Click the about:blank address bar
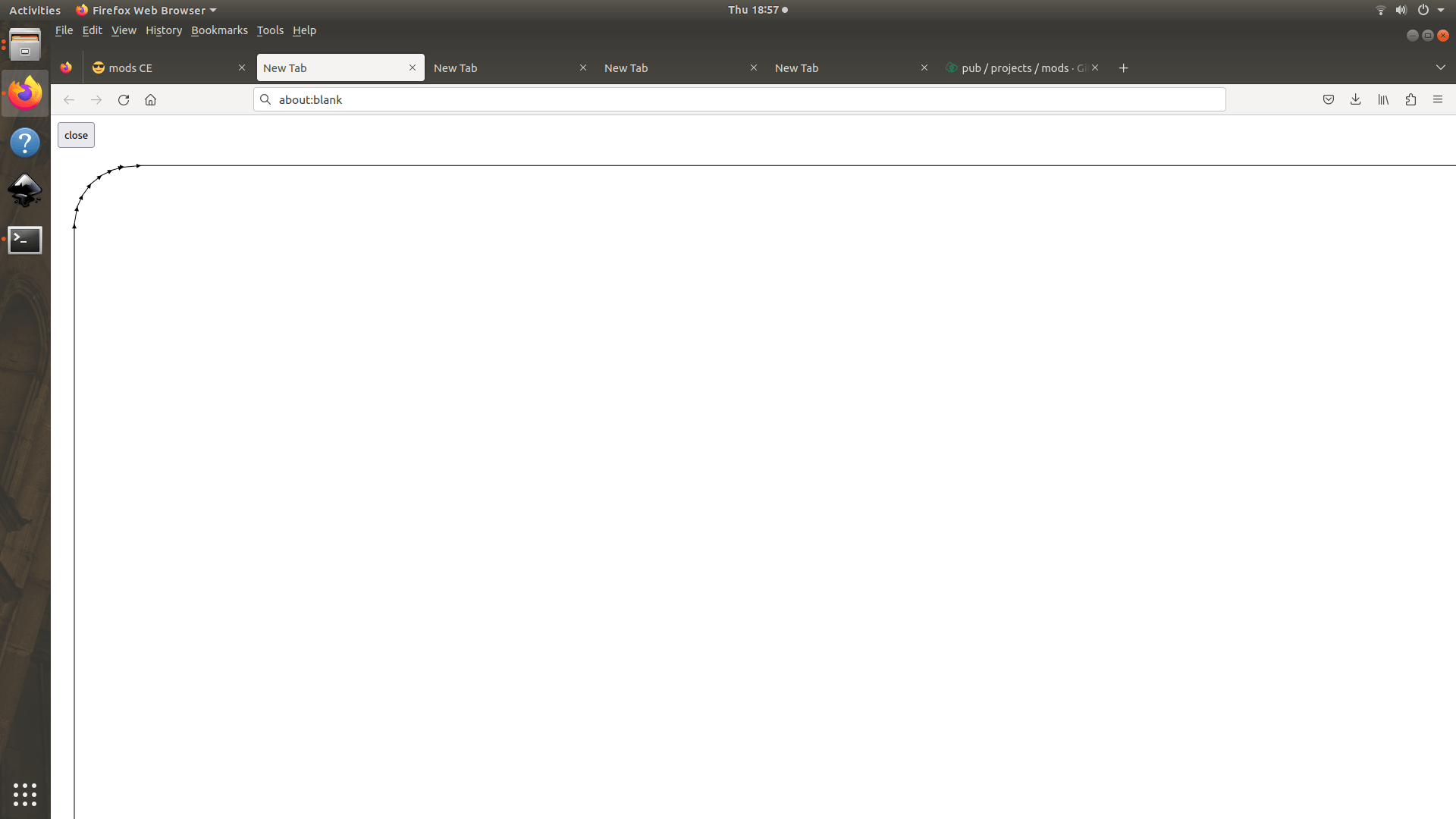Viewport: 1456px width, 819px height. click(739, 99)
